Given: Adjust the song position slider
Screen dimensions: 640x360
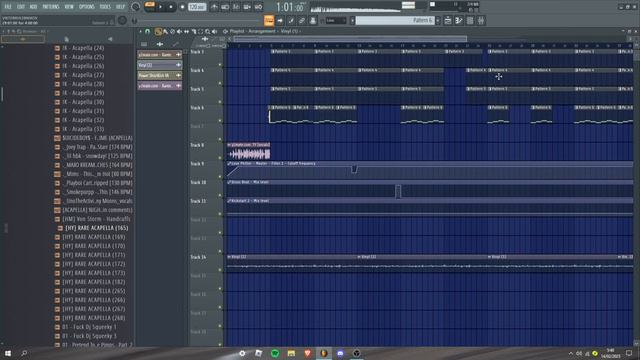Looking at the screenshot, I should (200, 20).
